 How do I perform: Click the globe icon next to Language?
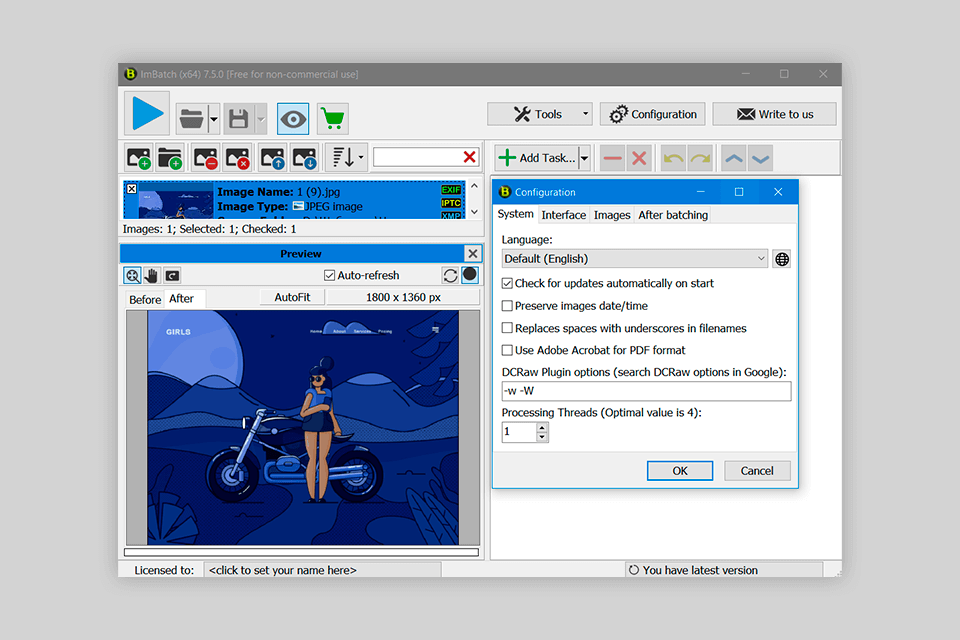782,259
